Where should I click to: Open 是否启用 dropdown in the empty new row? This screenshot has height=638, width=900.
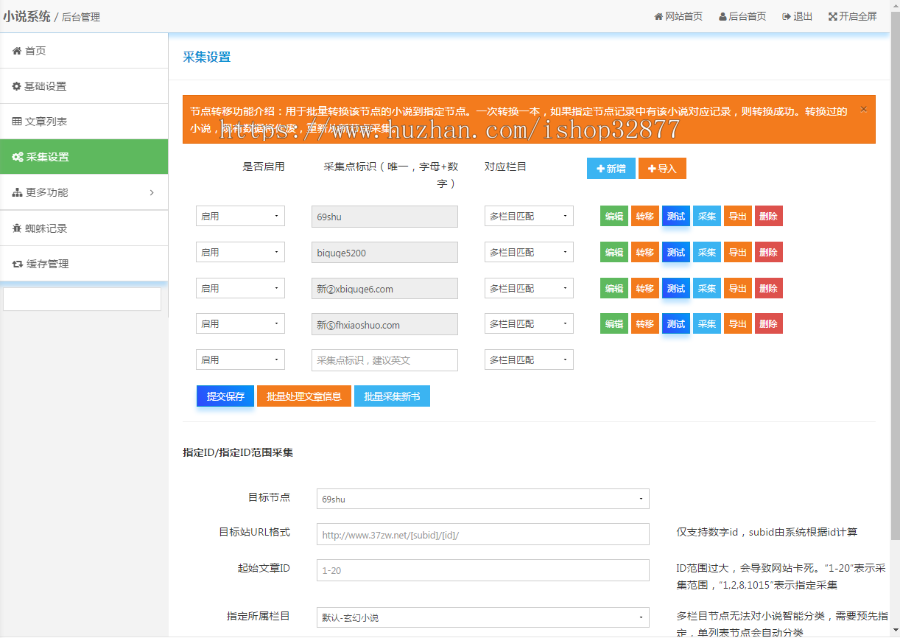click(x=240, y=360)
